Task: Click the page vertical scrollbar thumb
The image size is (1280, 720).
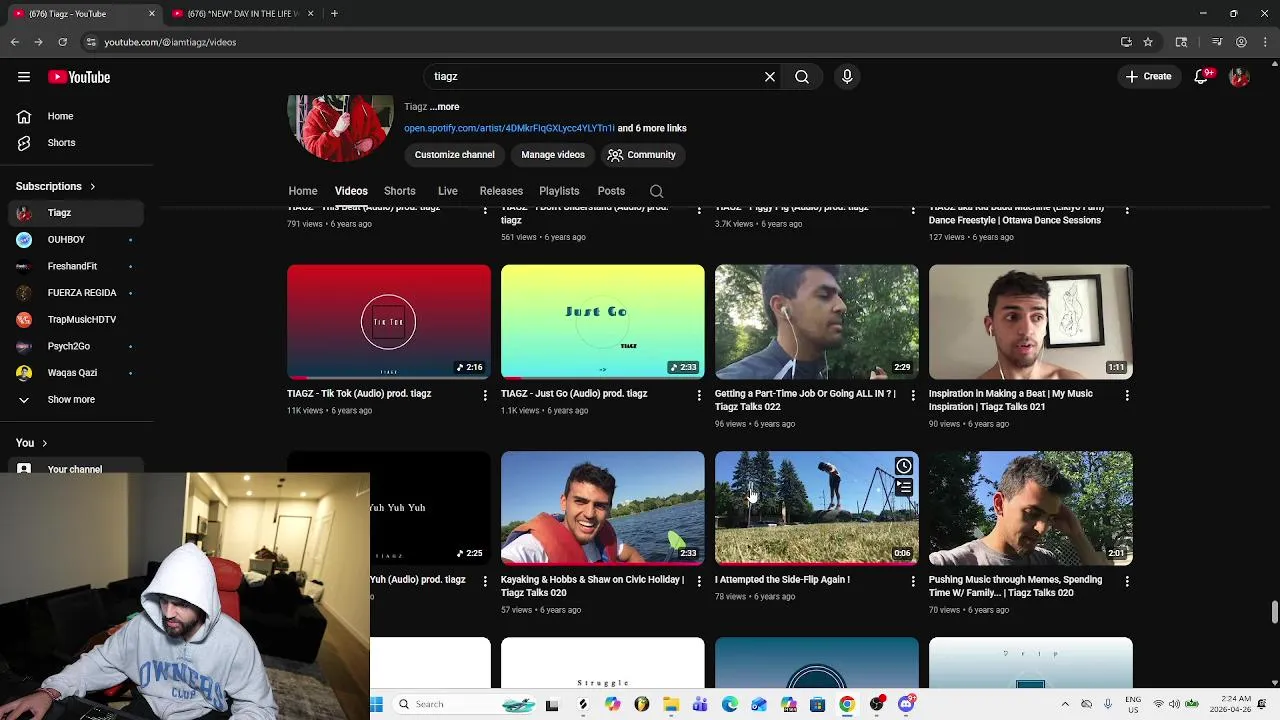Action: click(1274, 611)
